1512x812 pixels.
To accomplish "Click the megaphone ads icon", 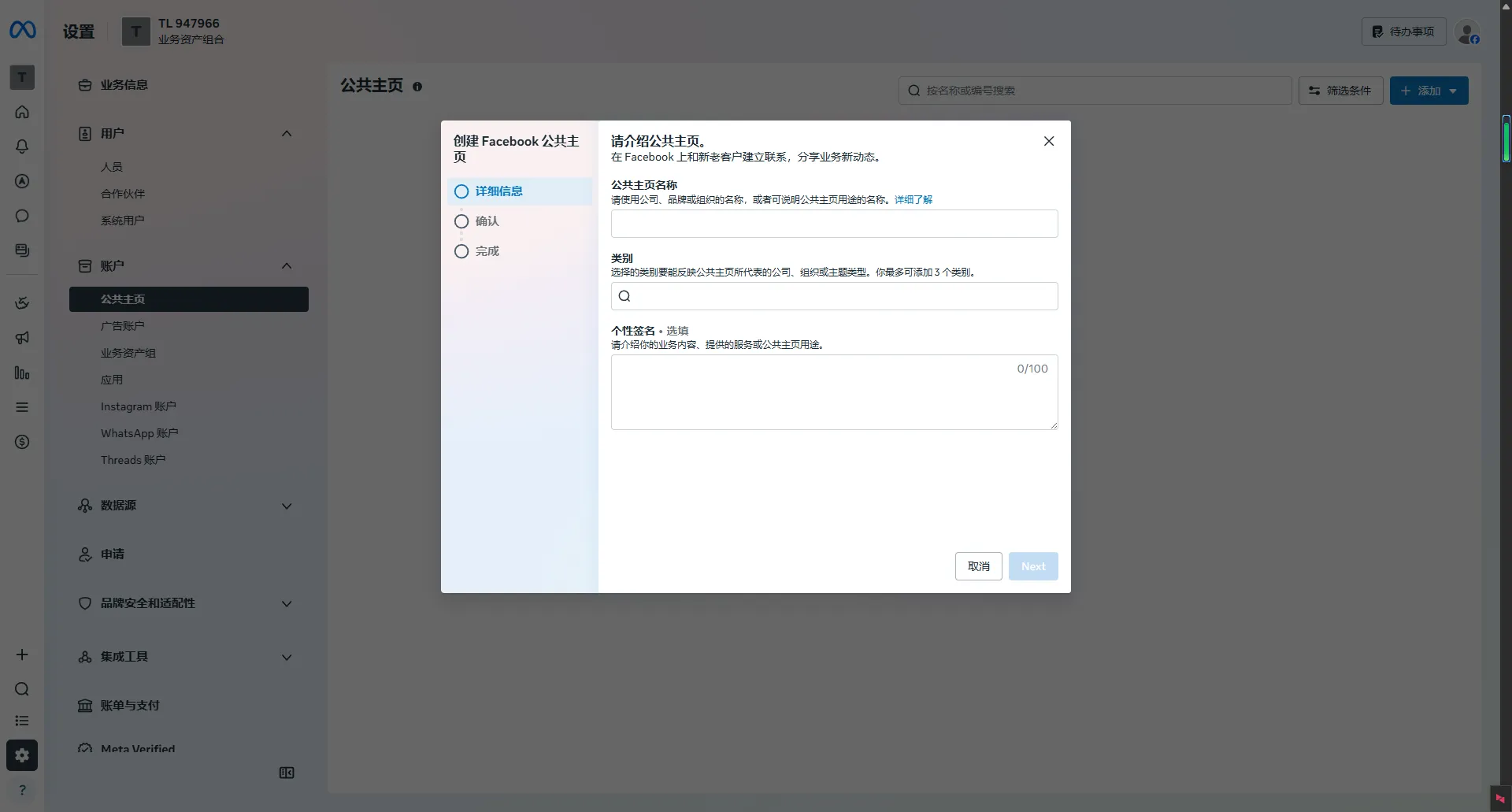I will point(22,338).
